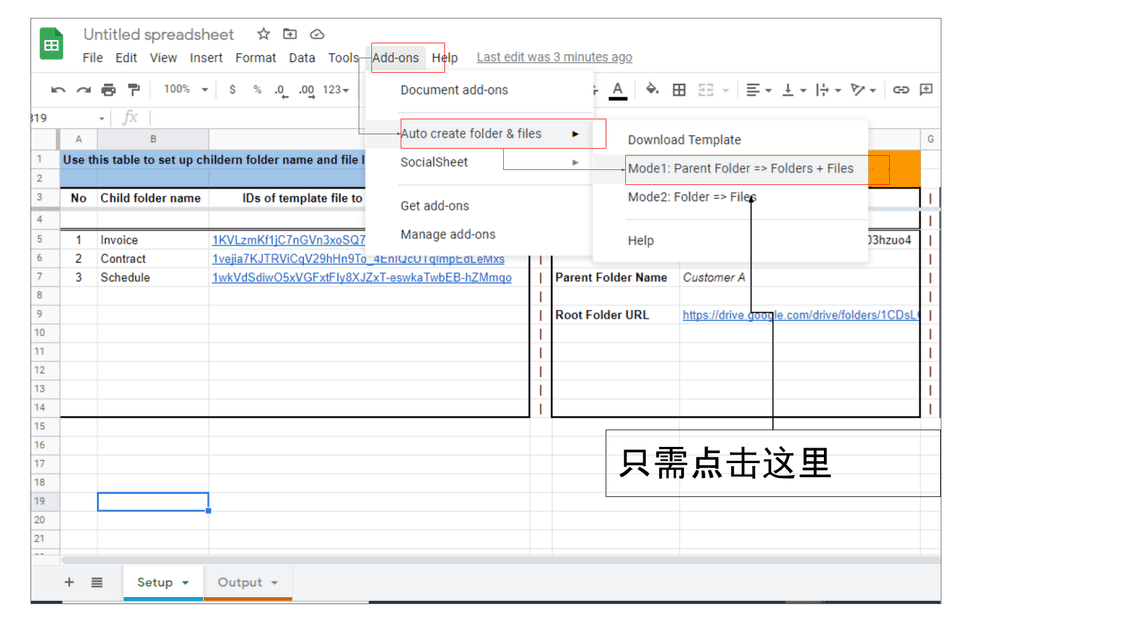Click the Insert link icon
The width and height of the screenshot is (1140, 622).
900,90
